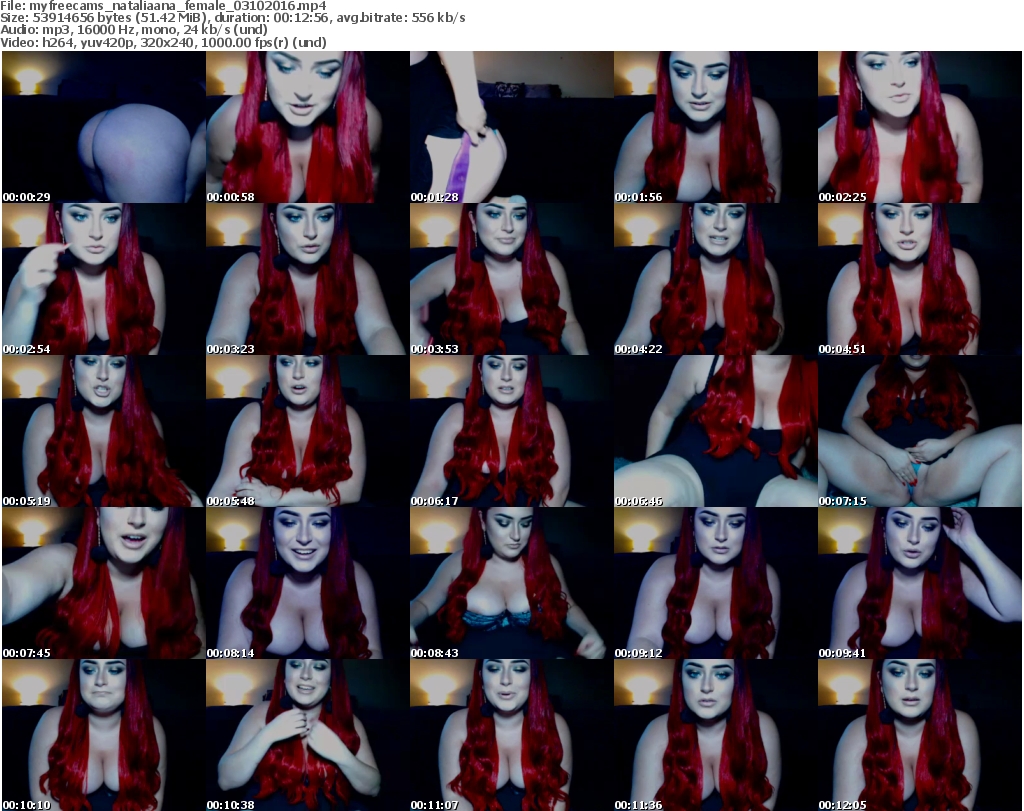The image size is (1024, 811).
Task: Click the file name line at the top
Action: [163, 6]
